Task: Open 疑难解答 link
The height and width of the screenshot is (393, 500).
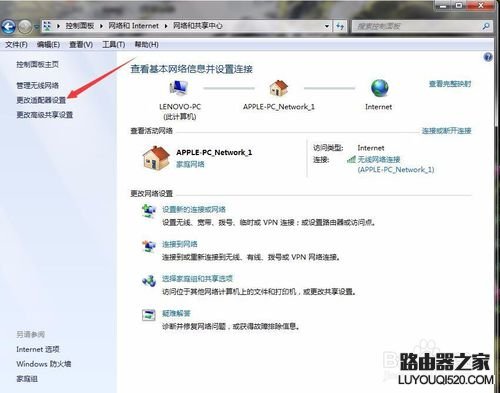Action: click(x=176, y=314)
